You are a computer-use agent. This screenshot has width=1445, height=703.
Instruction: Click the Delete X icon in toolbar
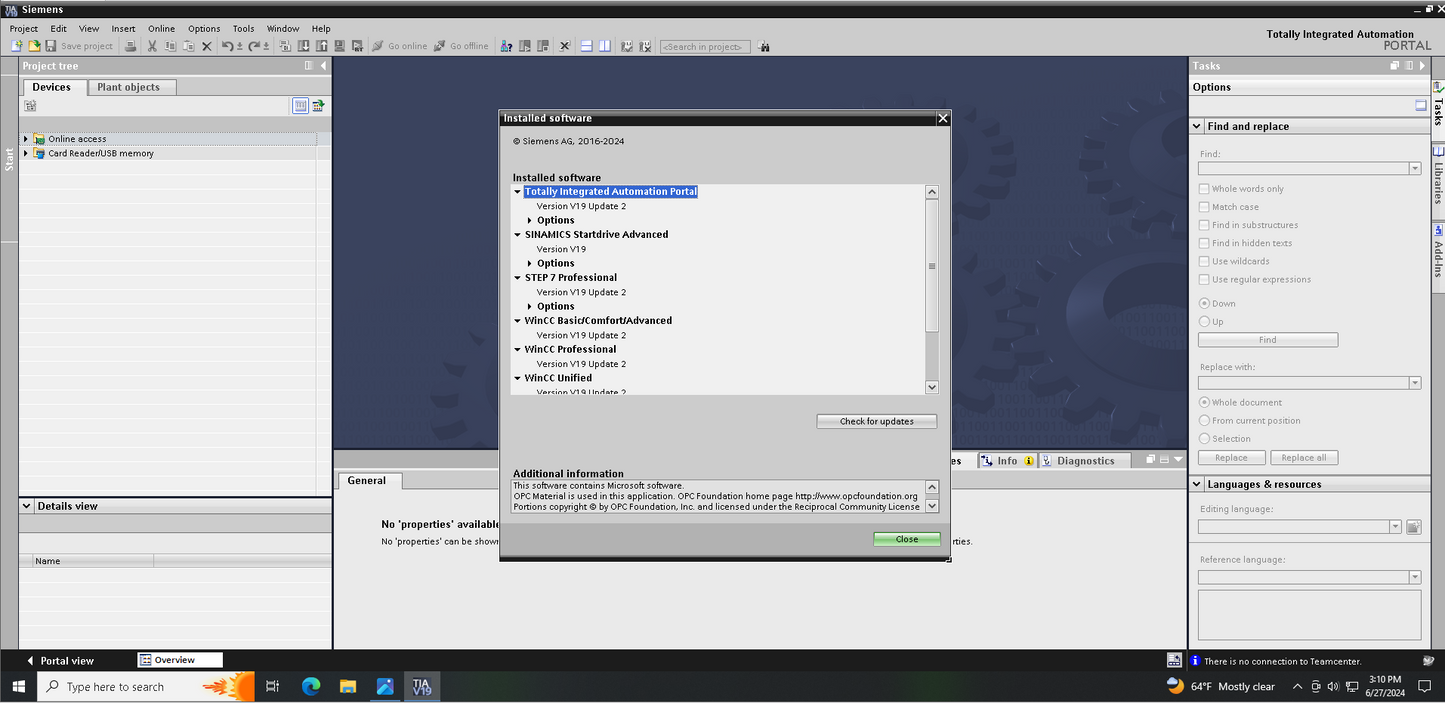coord(207,46)
